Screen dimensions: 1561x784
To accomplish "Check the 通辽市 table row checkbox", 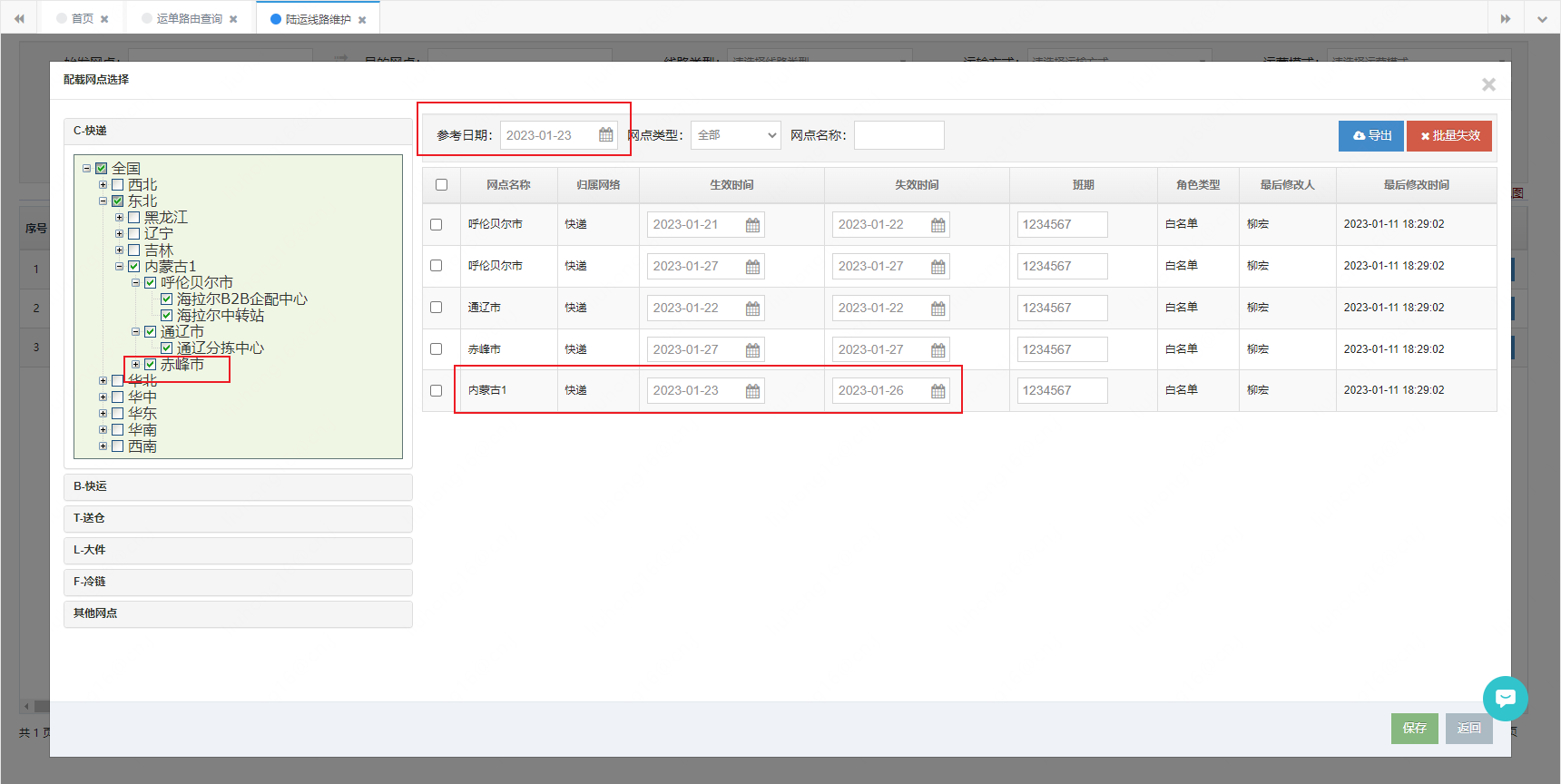I will tap(436, 308).
